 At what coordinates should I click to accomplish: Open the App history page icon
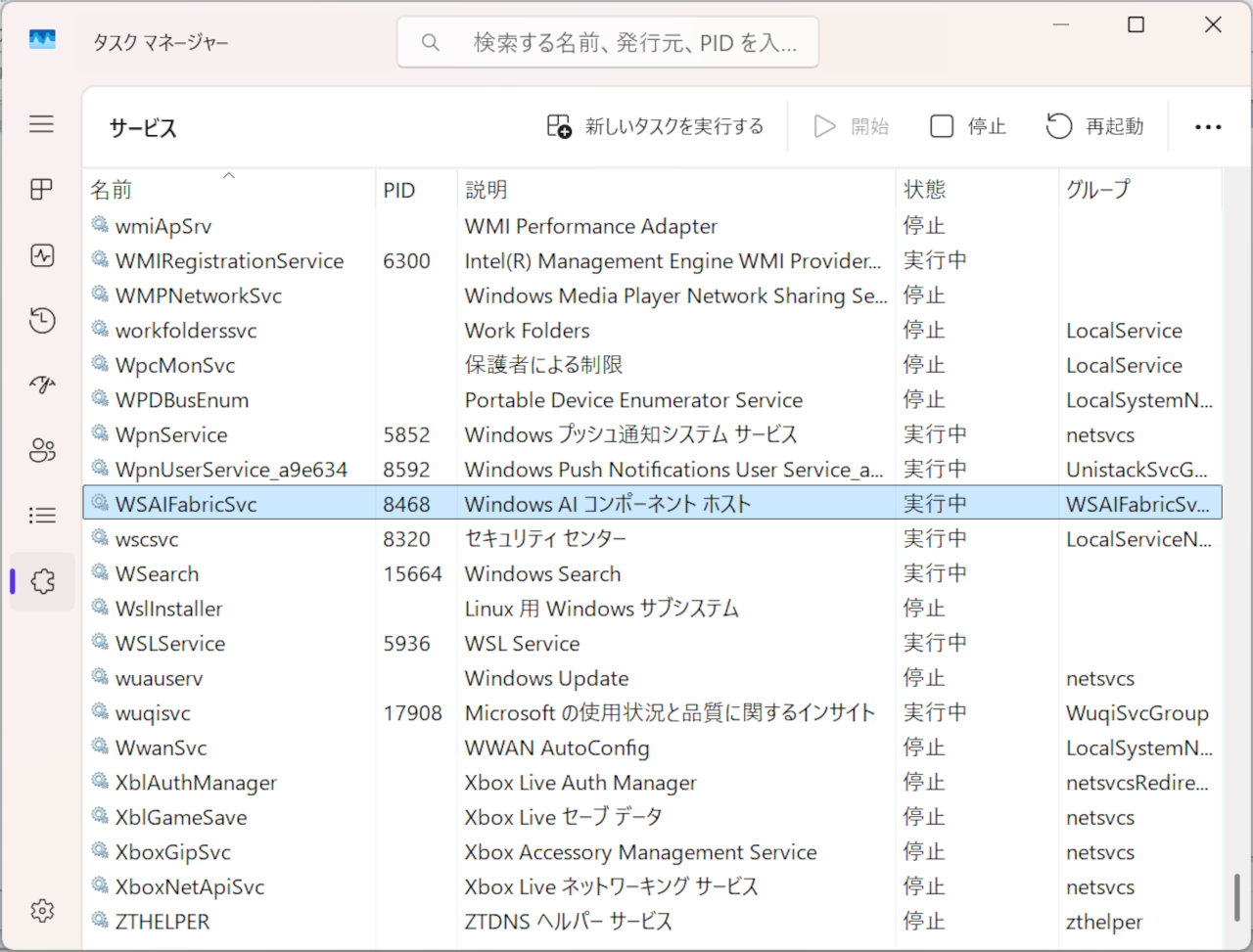pyautogui.click(x=41, y=320)
